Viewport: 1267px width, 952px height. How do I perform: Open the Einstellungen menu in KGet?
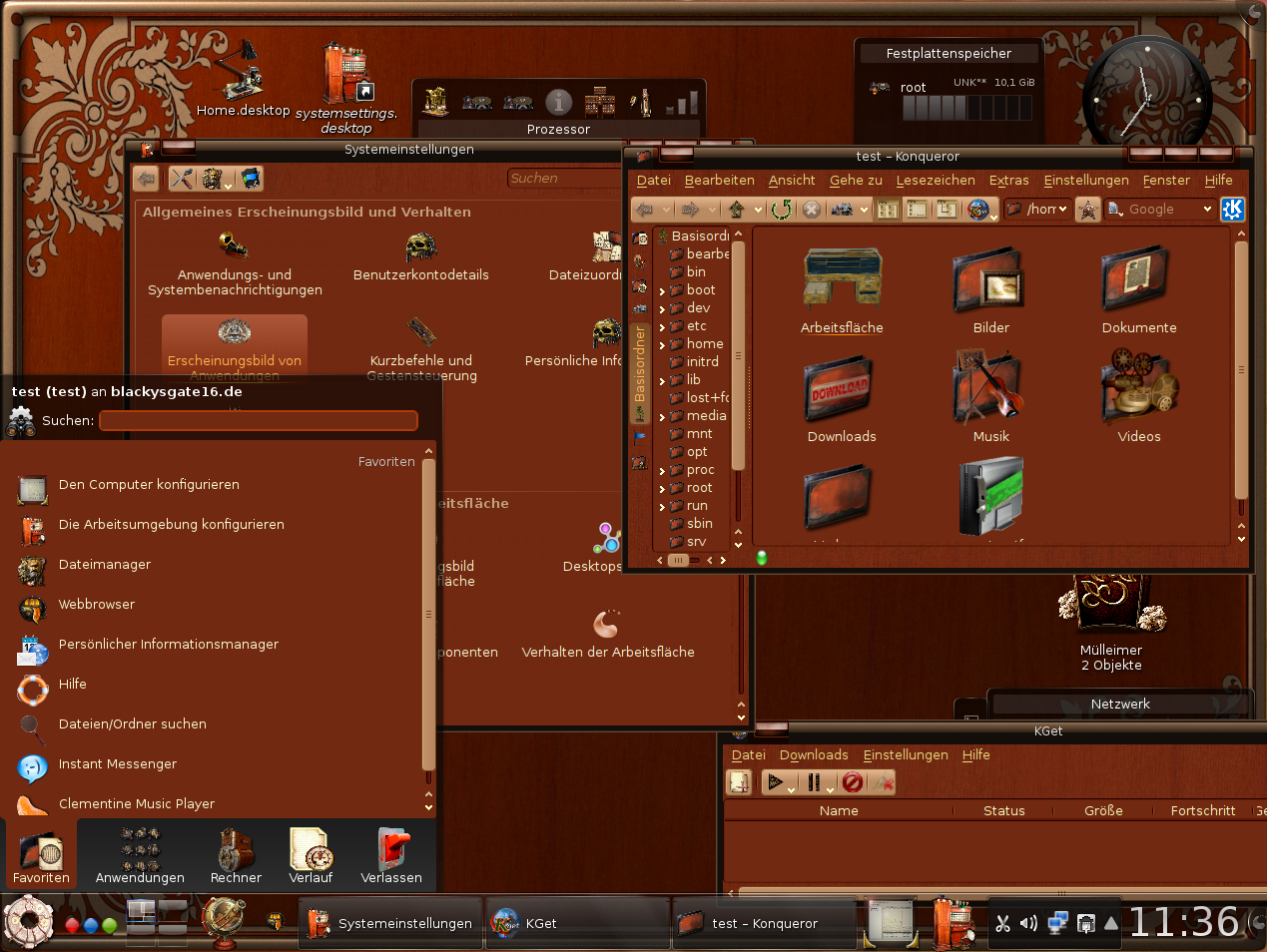tap(906, 755)
